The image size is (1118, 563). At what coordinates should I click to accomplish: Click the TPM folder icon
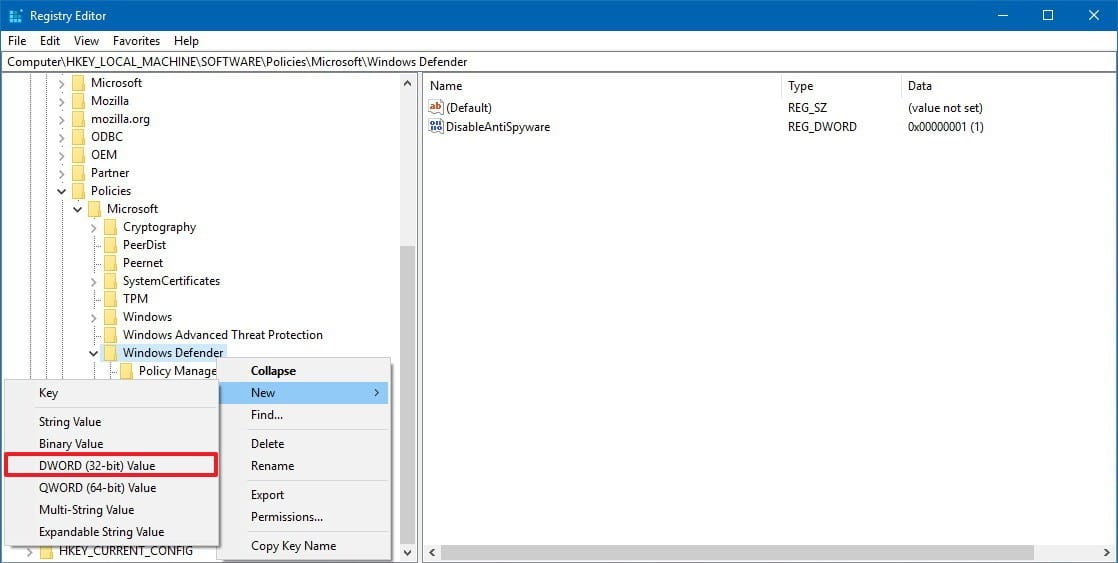[x=110, y=299]
